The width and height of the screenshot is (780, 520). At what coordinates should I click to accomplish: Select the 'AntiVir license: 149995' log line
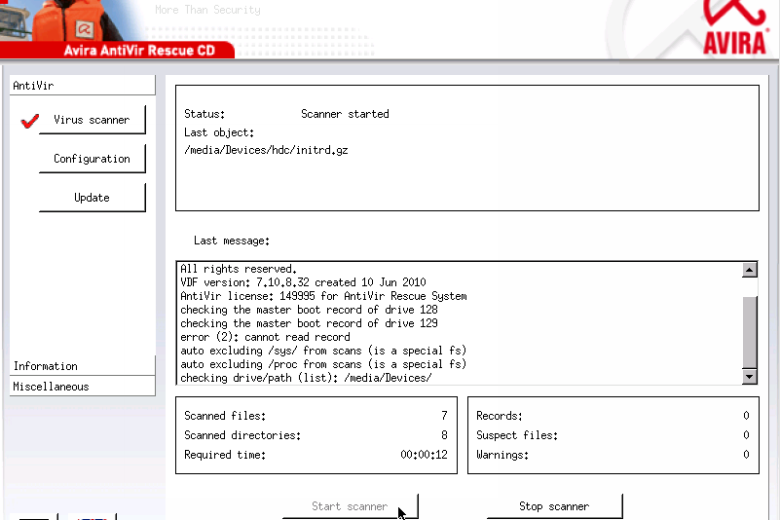coord(323,296)
